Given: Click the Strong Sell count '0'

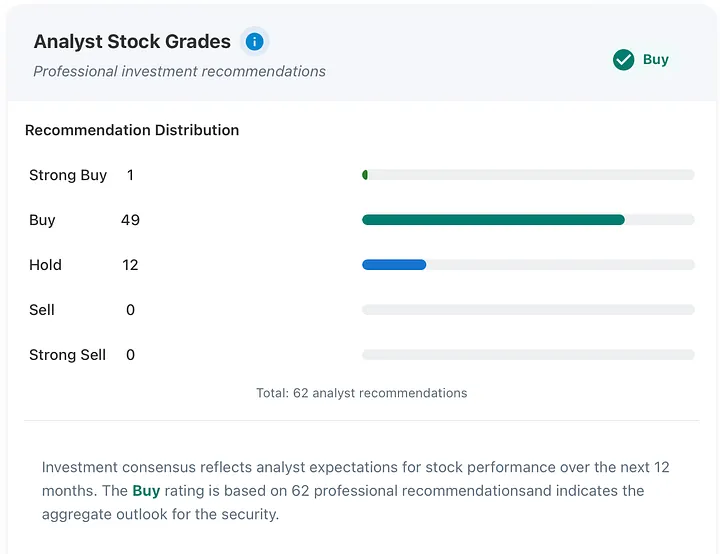Looking at the screenshot, I should pyautogui.click(x=130, y=355).
